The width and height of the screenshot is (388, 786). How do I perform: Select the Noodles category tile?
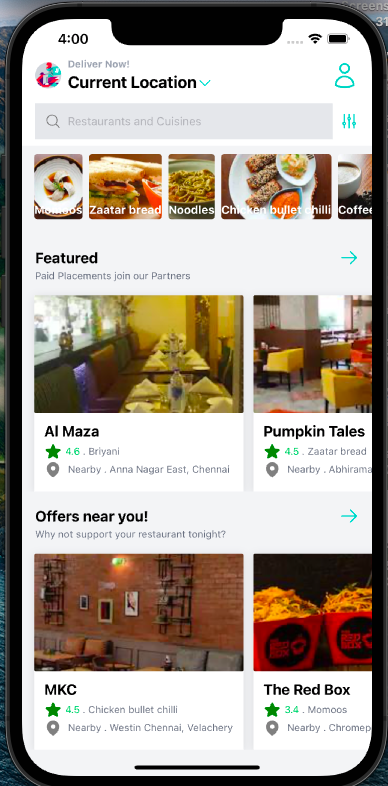tap(191, 186)
